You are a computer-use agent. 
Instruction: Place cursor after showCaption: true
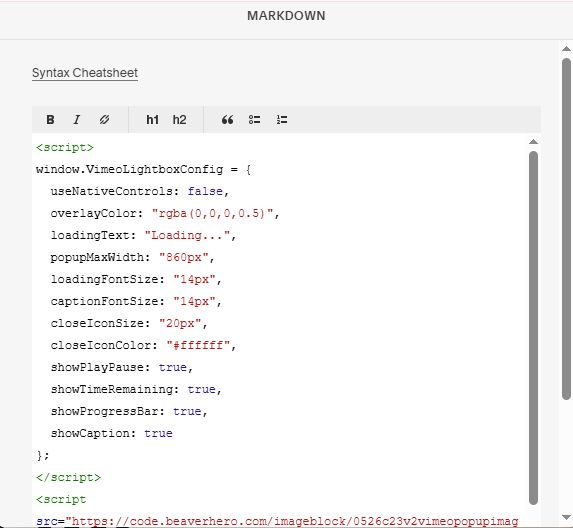click(x=173, y=433)
